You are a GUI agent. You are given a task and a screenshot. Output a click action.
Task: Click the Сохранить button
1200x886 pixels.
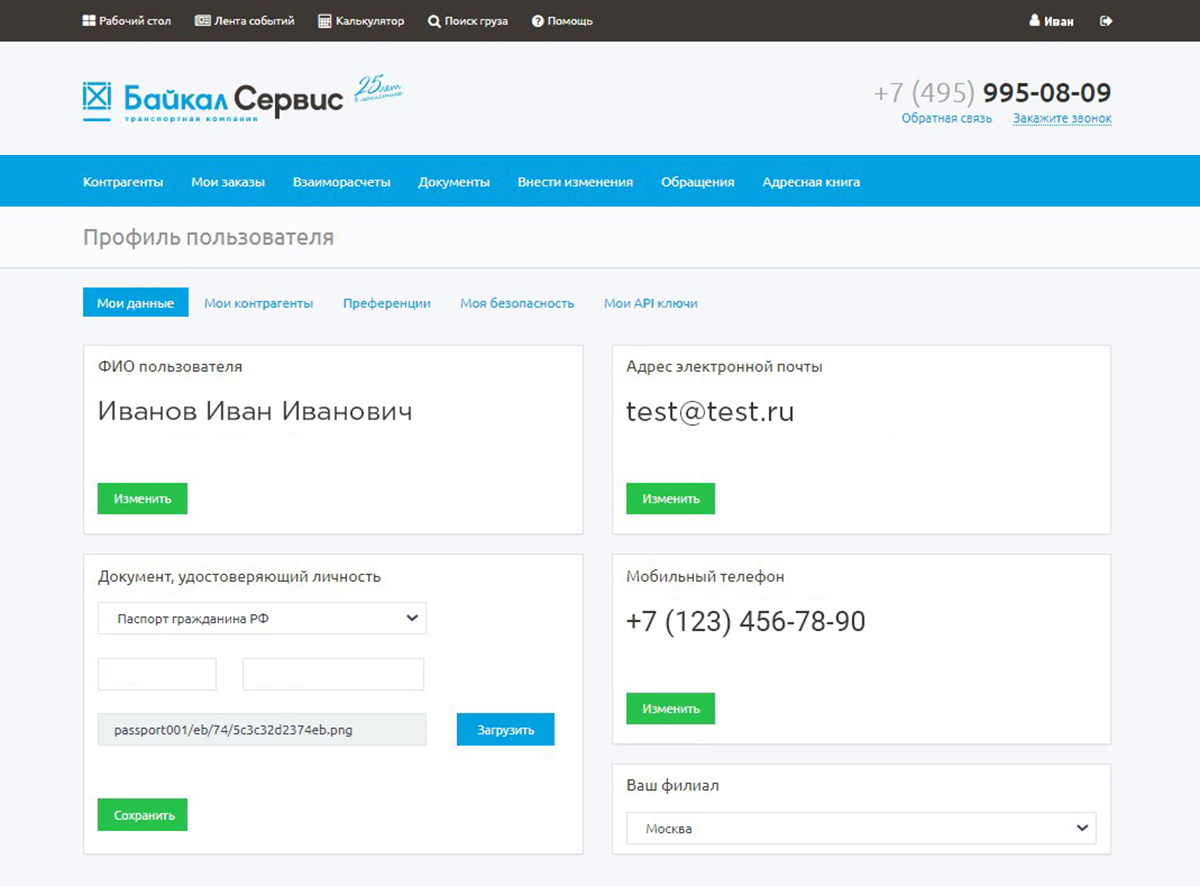(143, 815)
